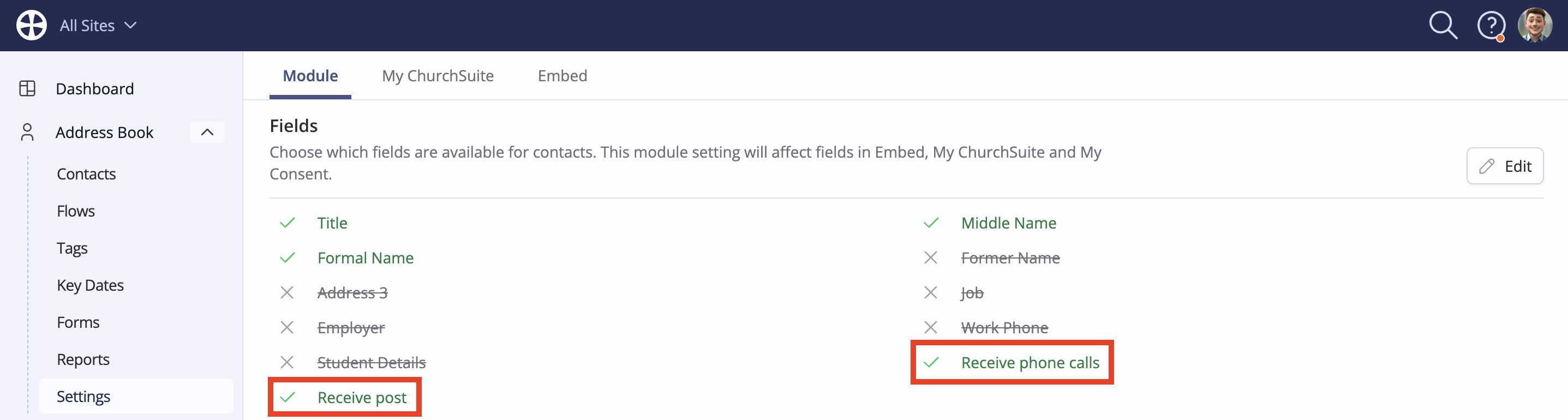Collapse the Address Book section chevron
This screenshot has width=1568, height=420.
coord(207,132)
